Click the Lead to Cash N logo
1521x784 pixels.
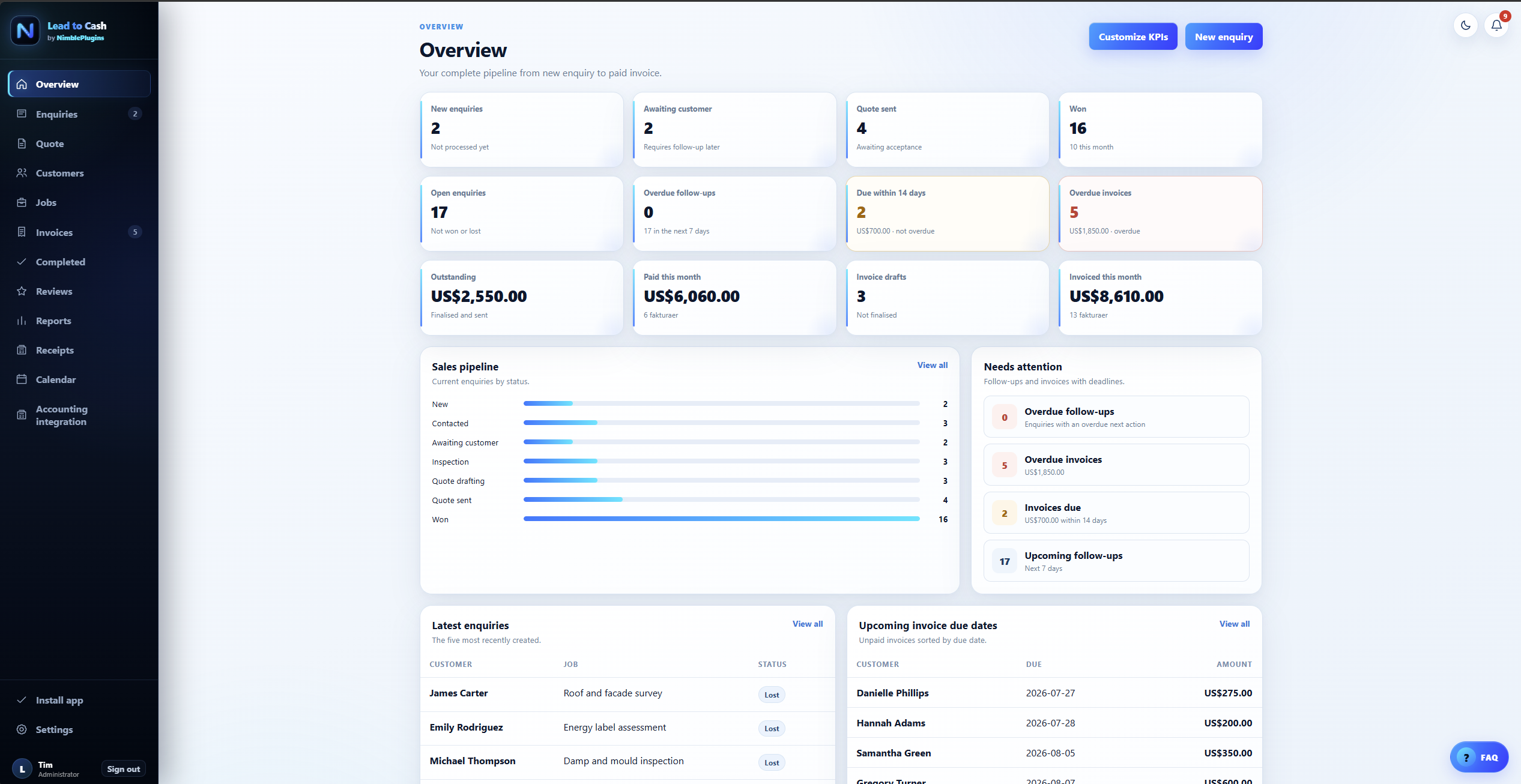(x=25, y=30)
